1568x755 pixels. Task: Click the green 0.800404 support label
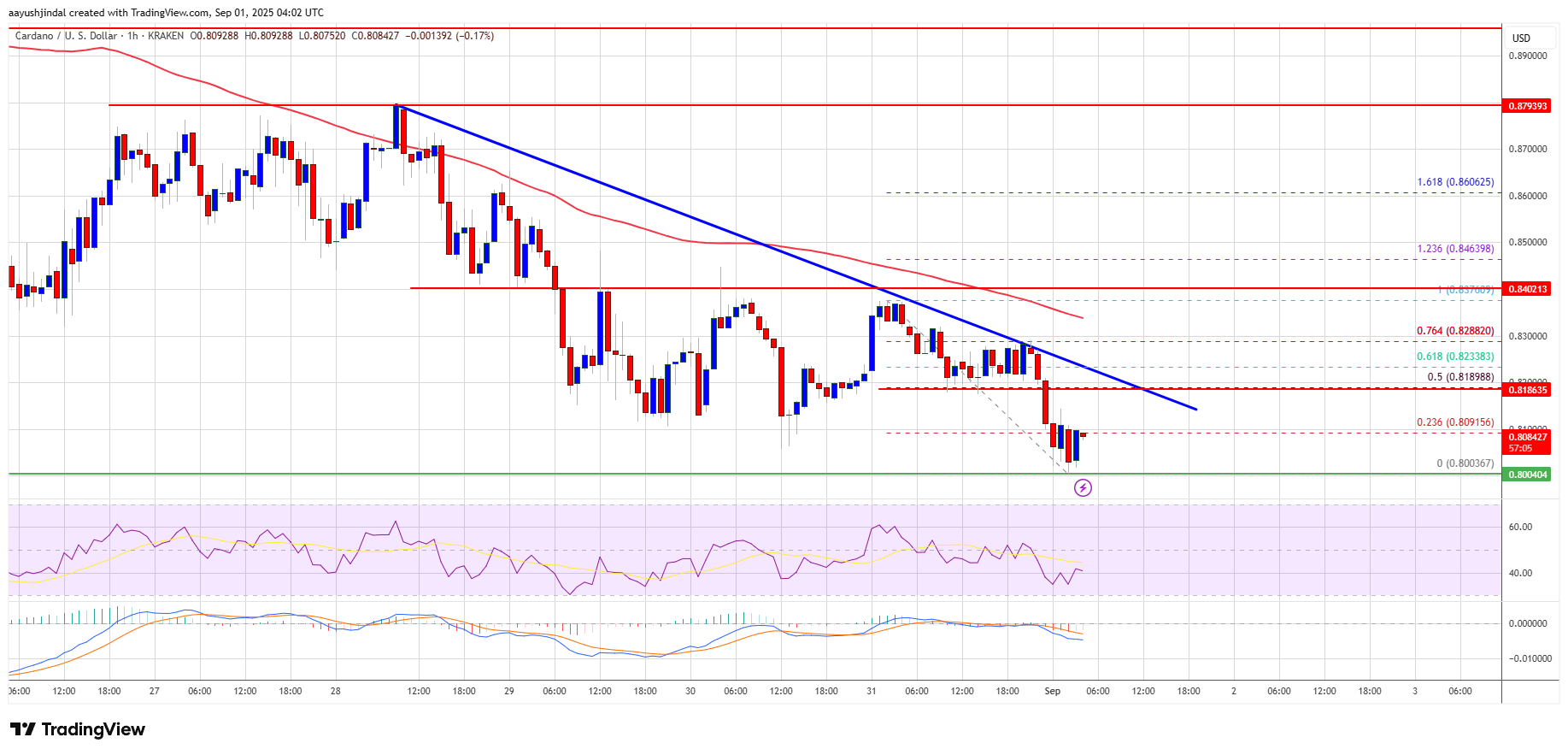point(1526,475)
